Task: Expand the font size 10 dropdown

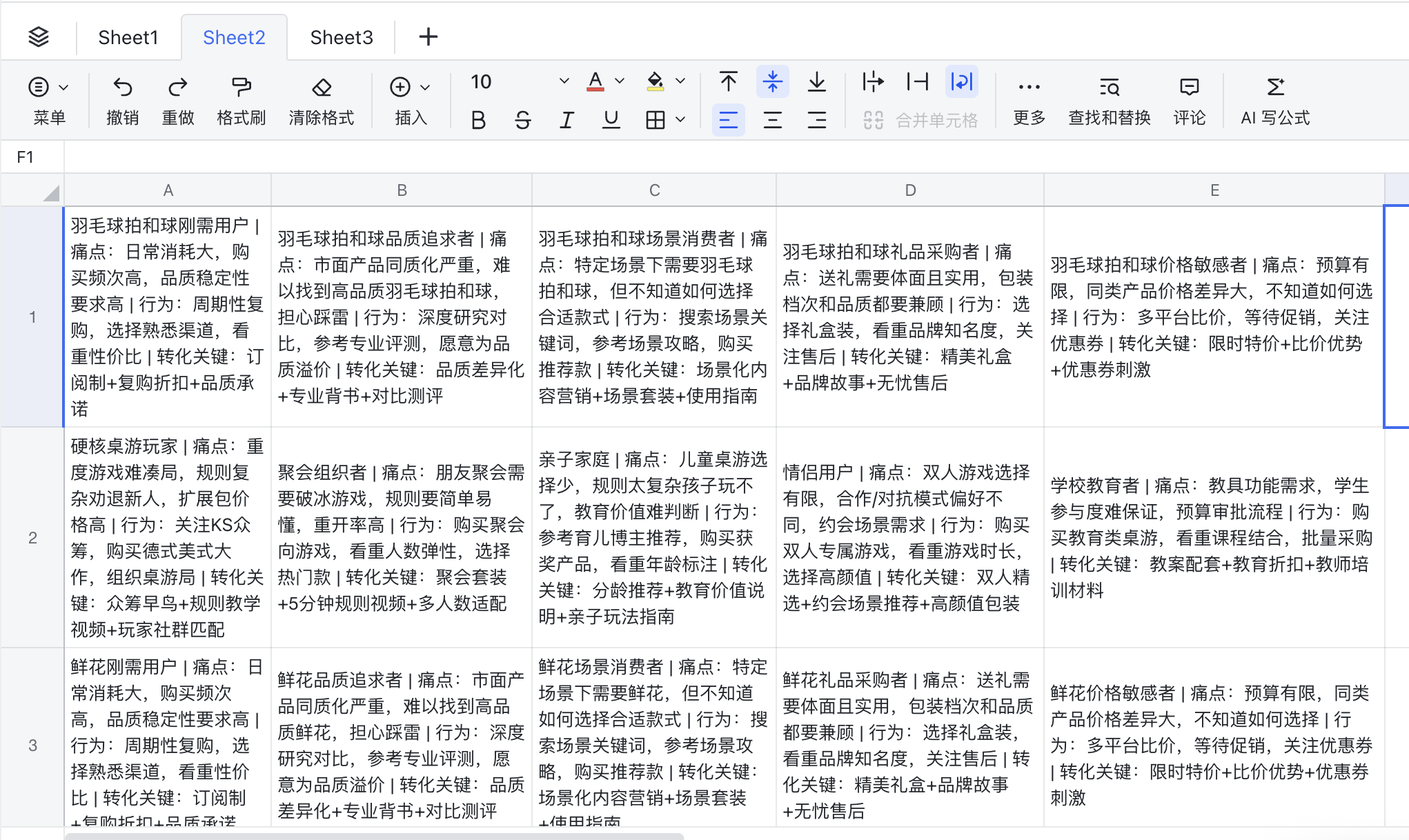Action: coord(564,81)
